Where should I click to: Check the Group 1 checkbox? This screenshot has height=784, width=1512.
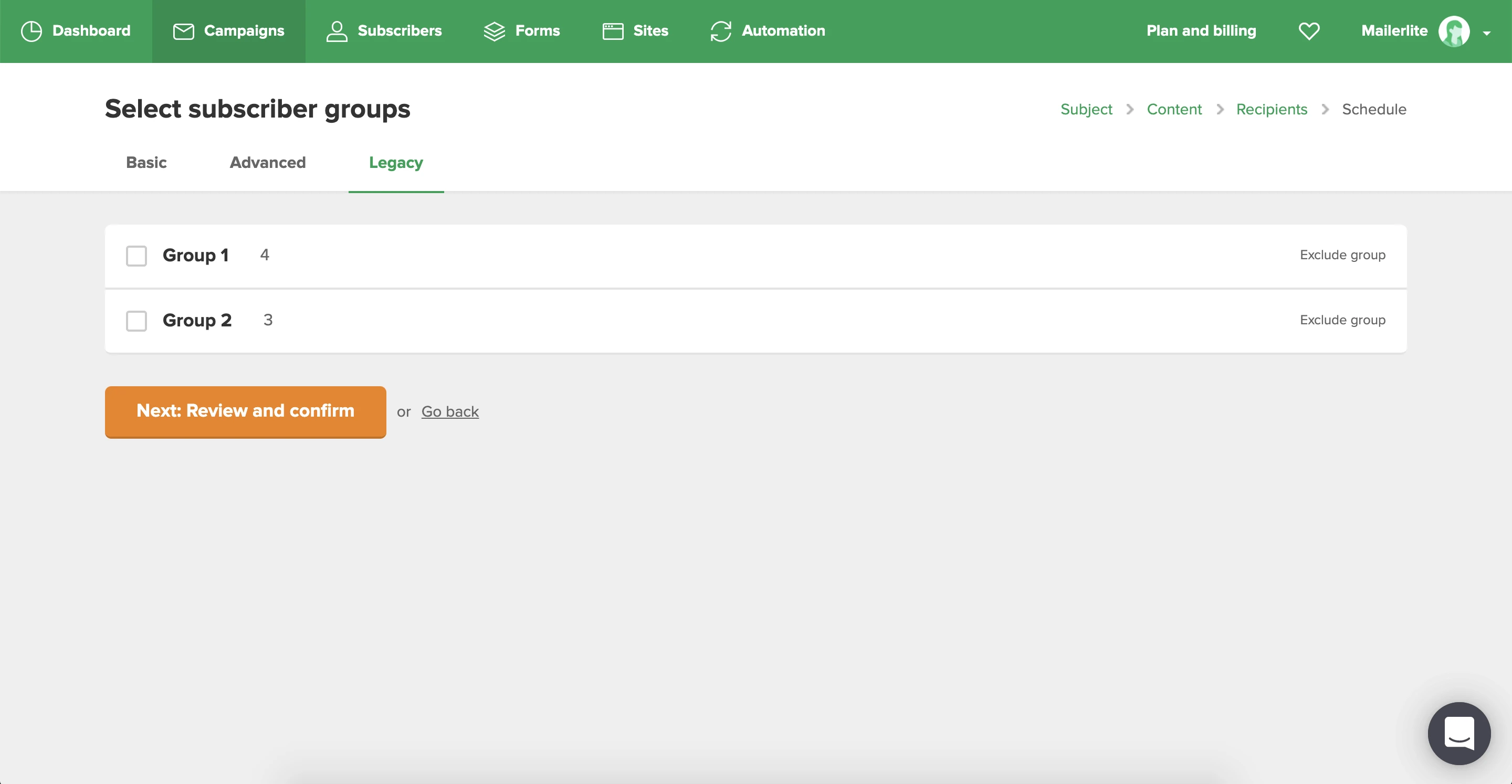(x=136, y=256)
